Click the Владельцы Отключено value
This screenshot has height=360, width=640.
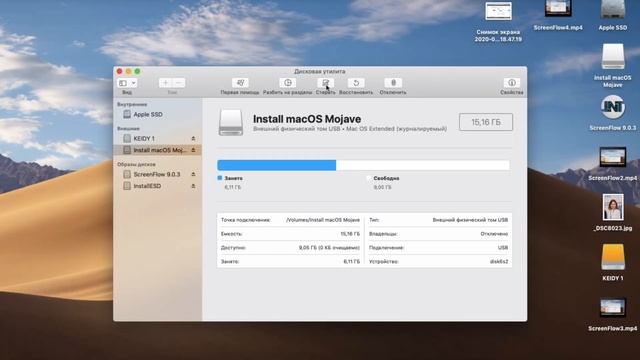[494, 234]
